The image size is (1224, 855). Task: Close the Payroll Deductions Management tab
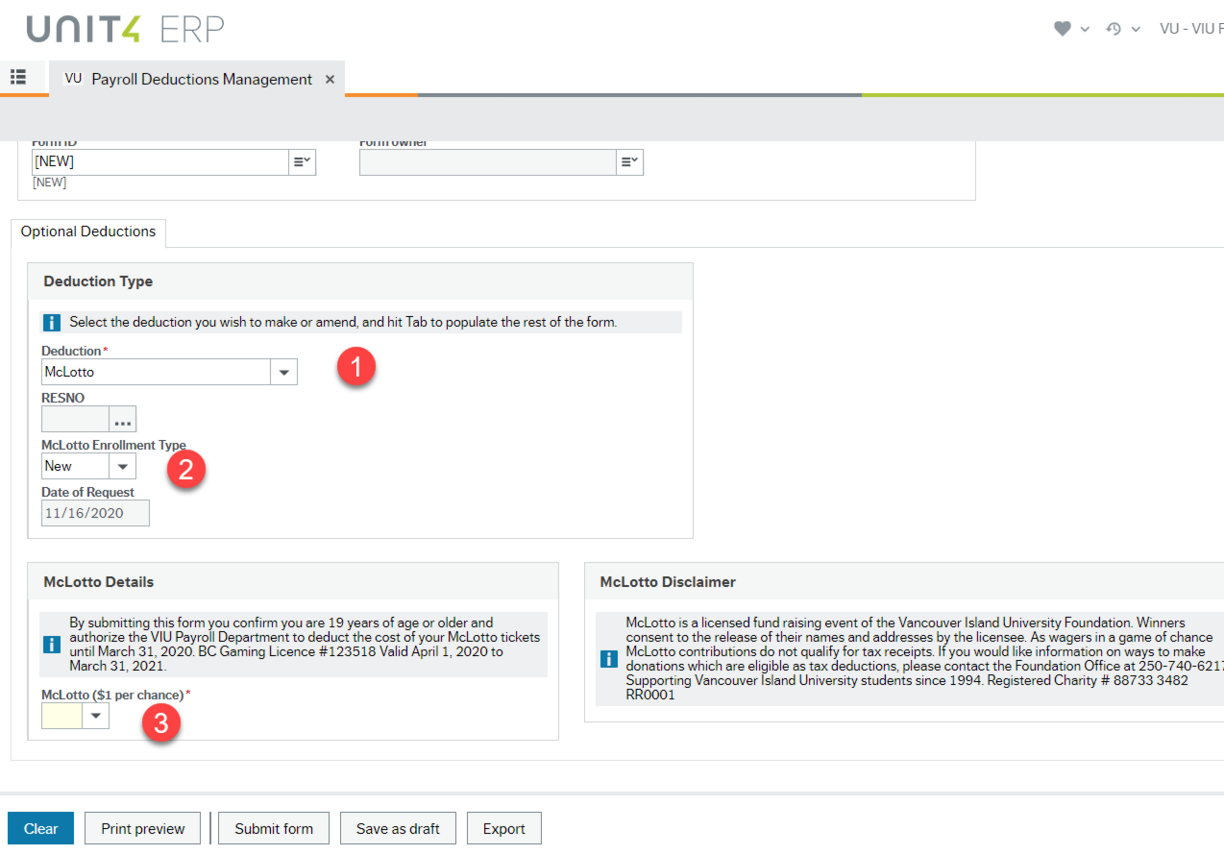coord(330,77)
